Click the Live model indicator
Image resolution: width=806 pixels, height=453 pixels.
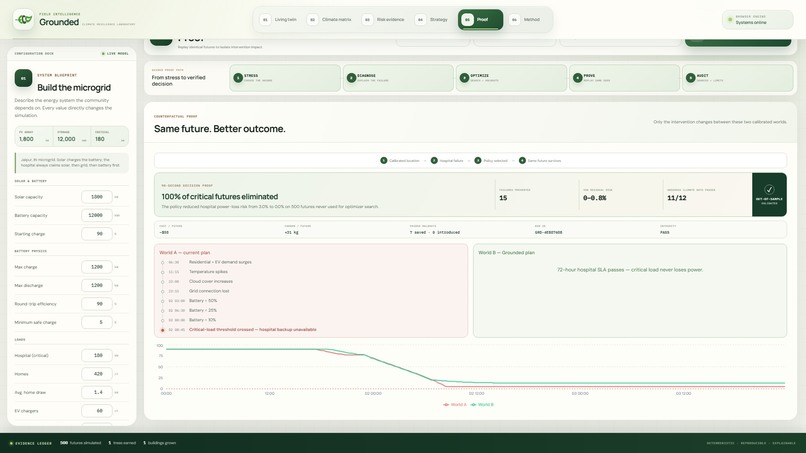(115, 53)
